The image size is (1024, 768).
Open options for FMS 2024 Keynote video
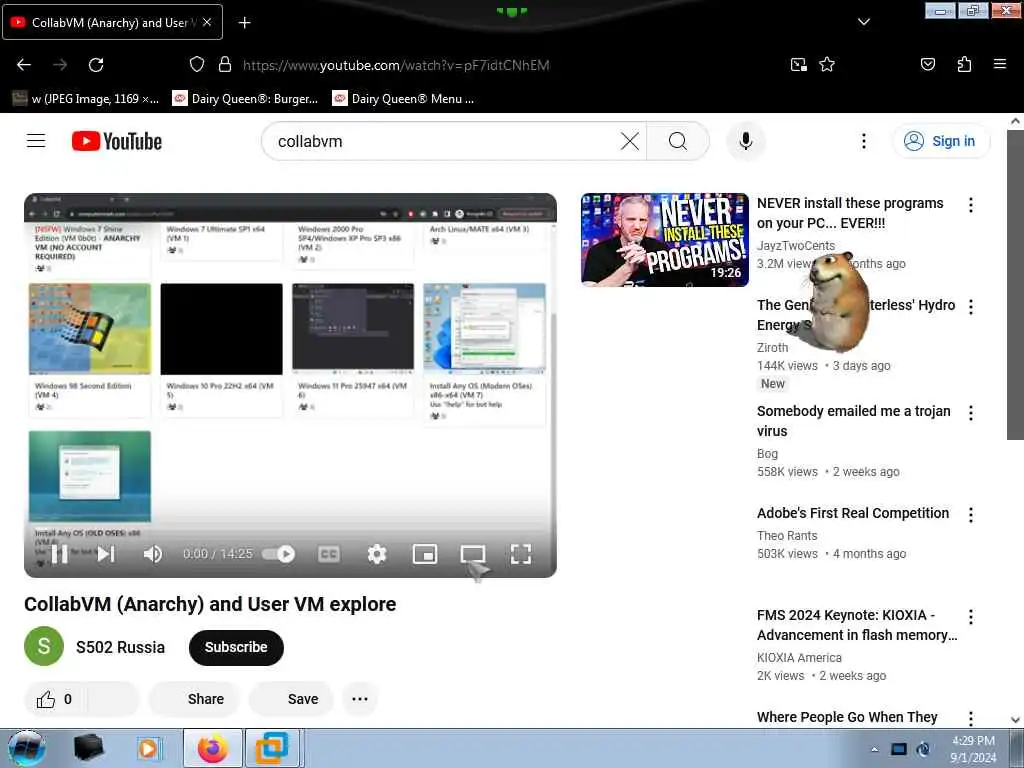coord(970,616)
